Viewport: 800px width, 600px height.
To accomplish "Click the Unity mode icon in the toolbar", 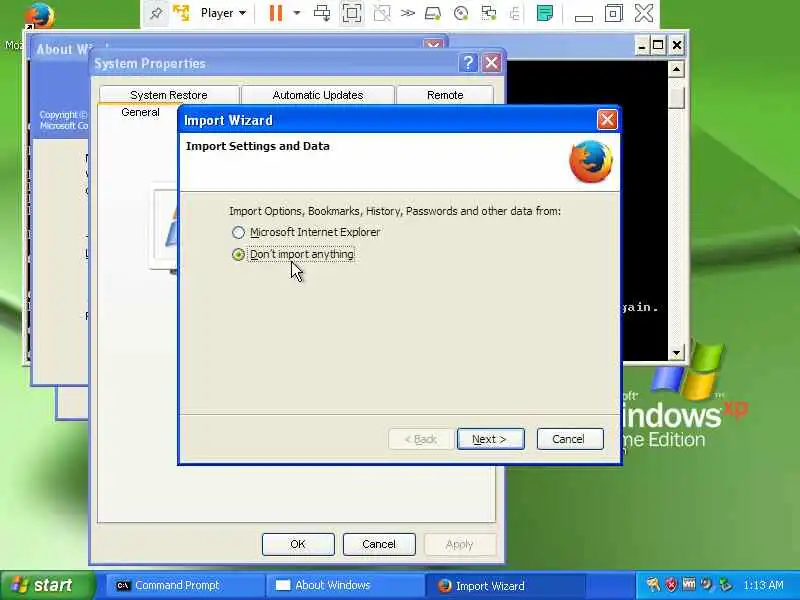I will [381, 13].
